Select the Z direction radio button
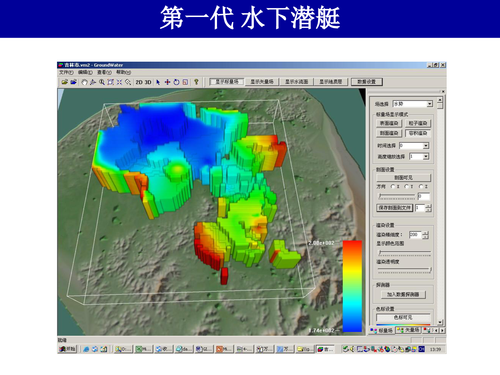The height and width of the screenshot is (375, 500). [421, 186]
